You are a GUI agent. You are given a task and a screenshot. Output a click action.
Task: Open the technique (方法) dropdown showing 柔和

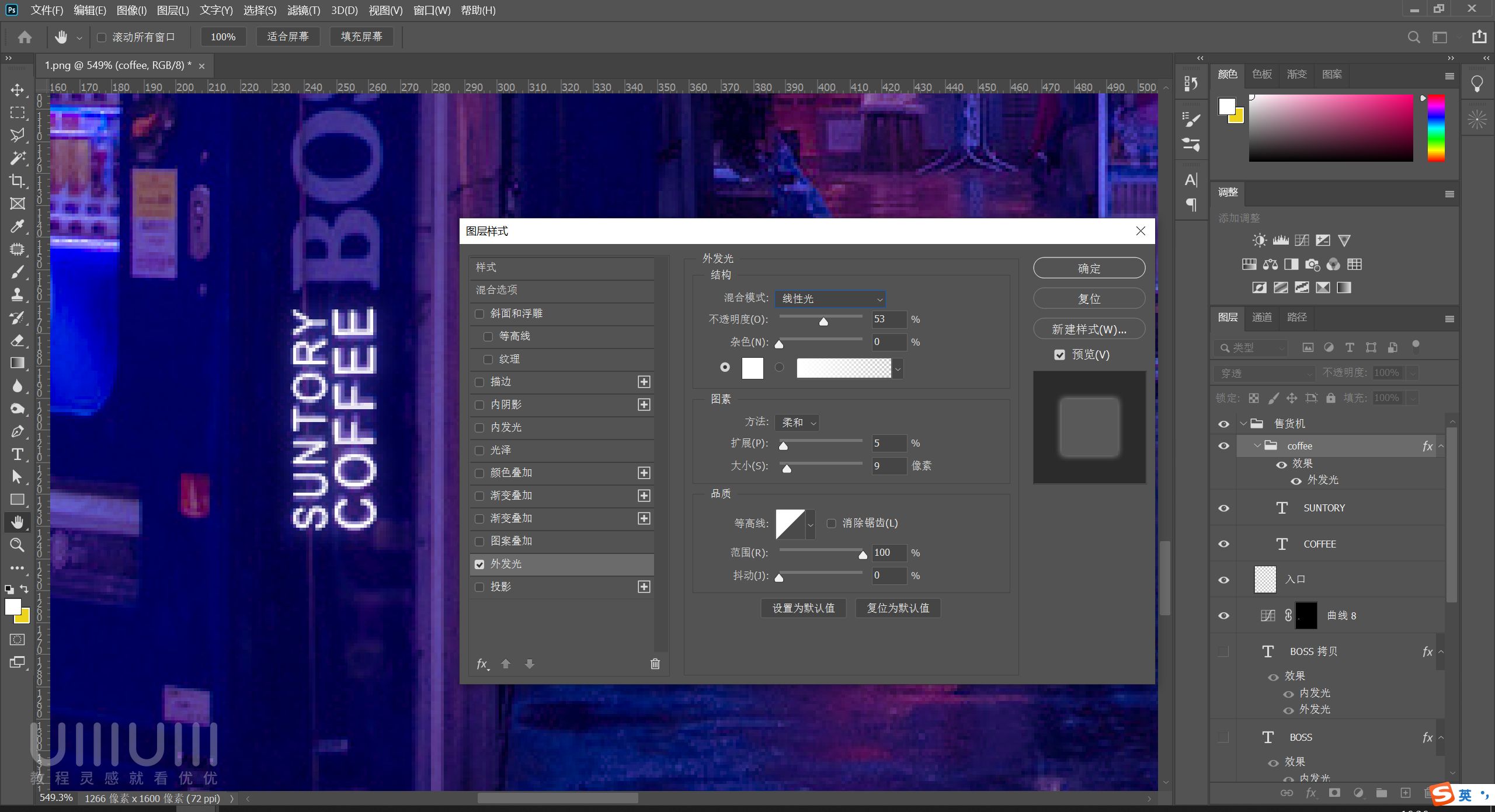pyautogui.click(x=797, y=422)
